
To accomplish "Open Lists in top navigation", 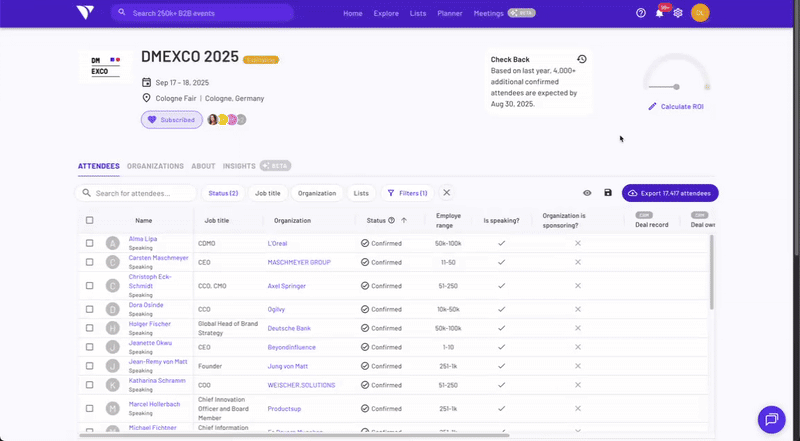I will pyautogui.click(x=417, y=13).
